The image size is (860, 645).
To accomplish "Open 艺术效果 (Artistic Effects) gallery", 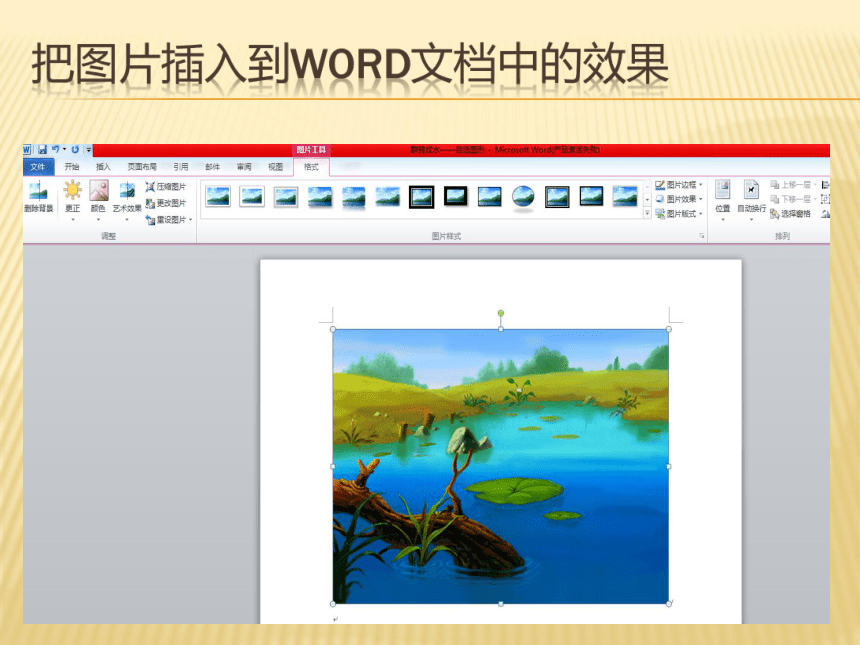I will 127,200.
